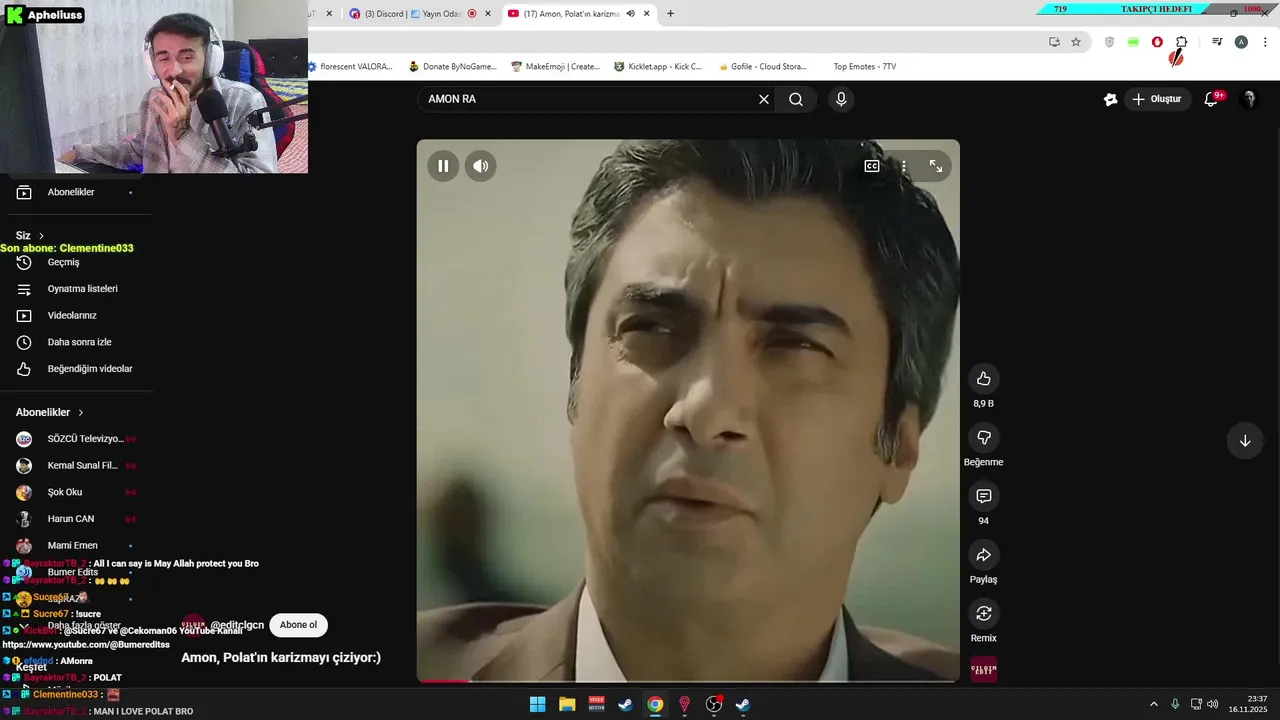Clear the AMON RA search text
The width and height of the screenshot is (1280, 720).
tap(764, 99)
